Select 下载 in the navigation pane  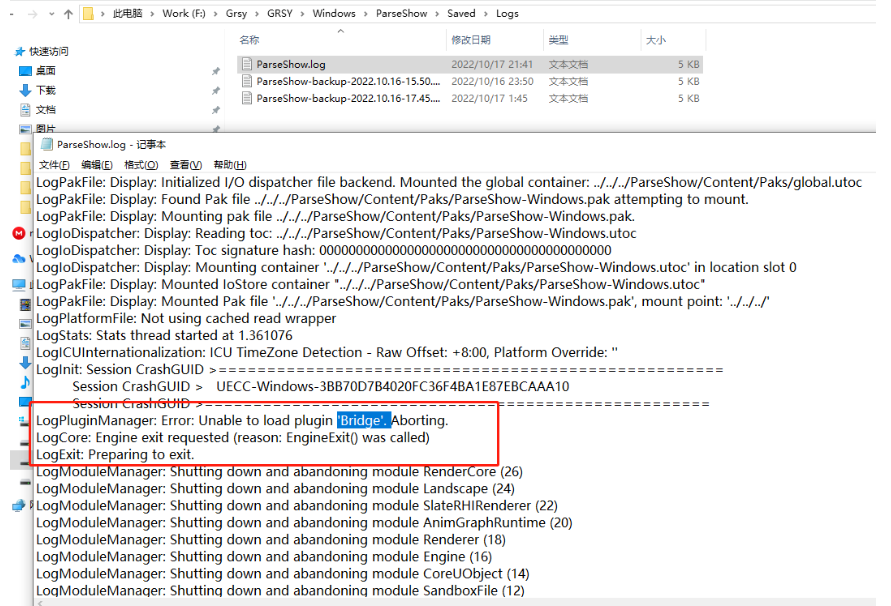coord(46,90)
